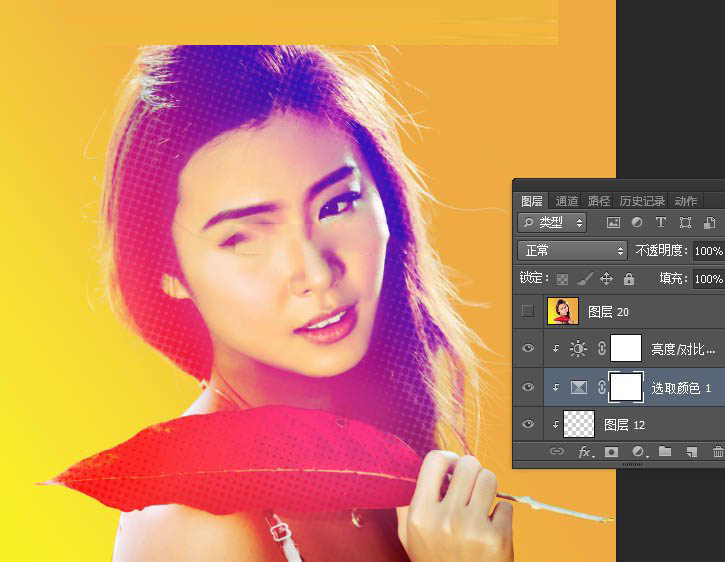725x562 pixels.
Task: Hide the 图层 12 layer
Action: tap(528, 424)
